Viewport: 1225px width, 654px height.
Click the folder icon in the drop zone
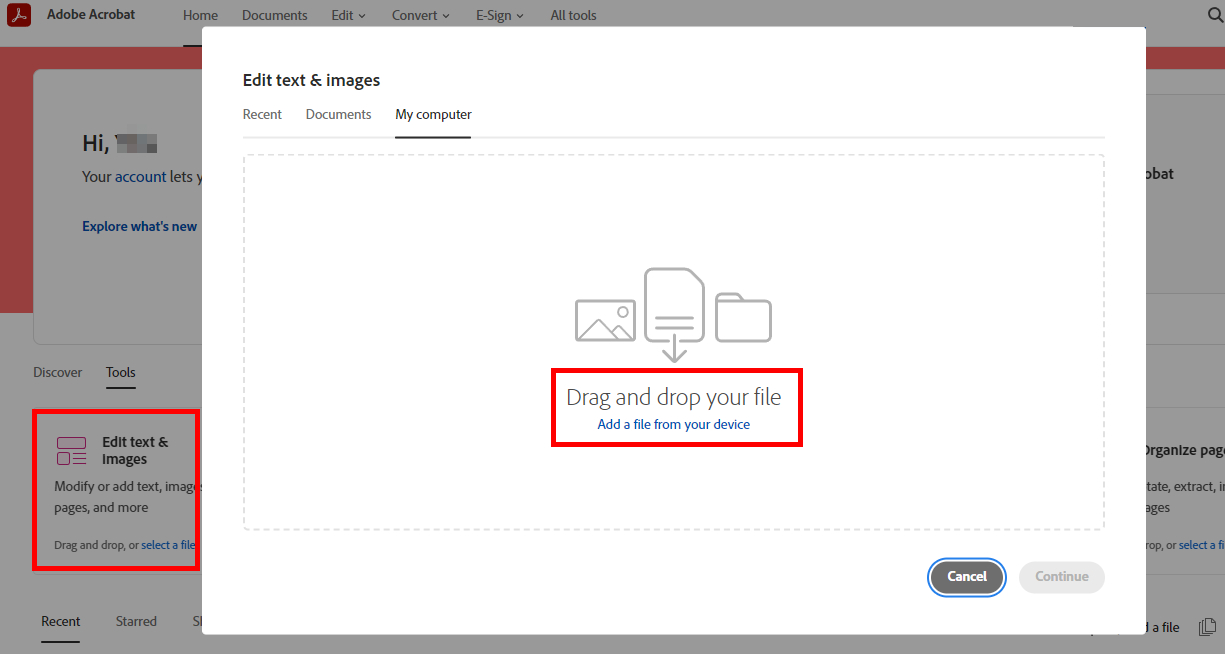(x=743, y=317)
